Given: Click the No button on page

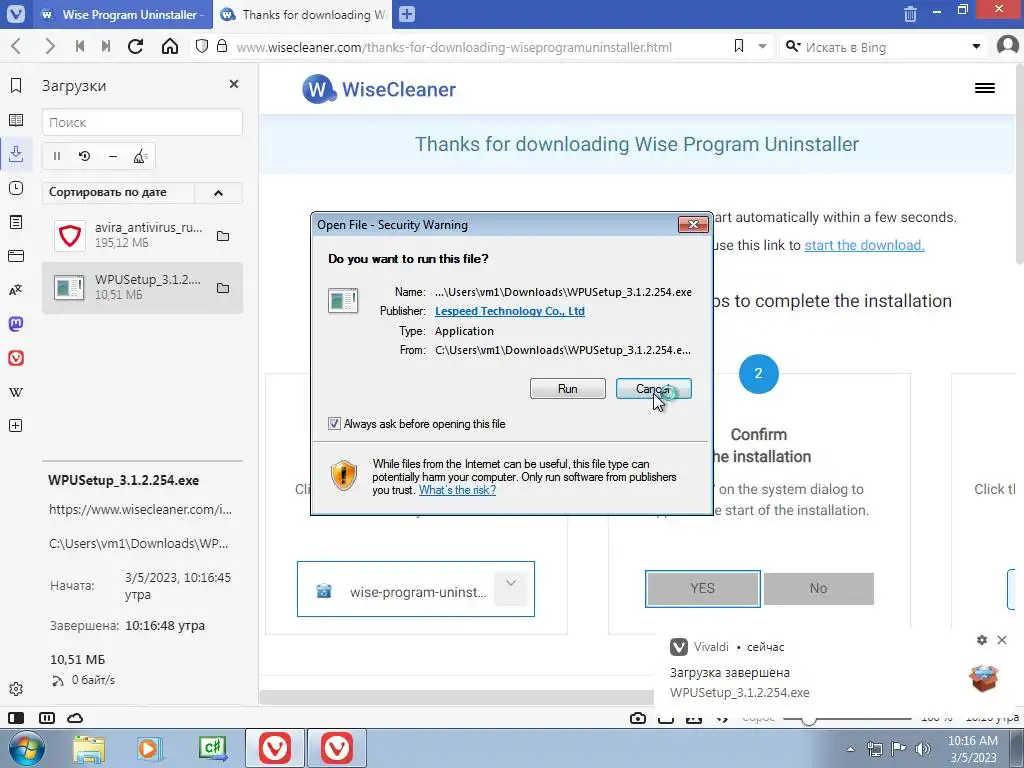Looking at the screenshot, I should [x=818, y=588].
